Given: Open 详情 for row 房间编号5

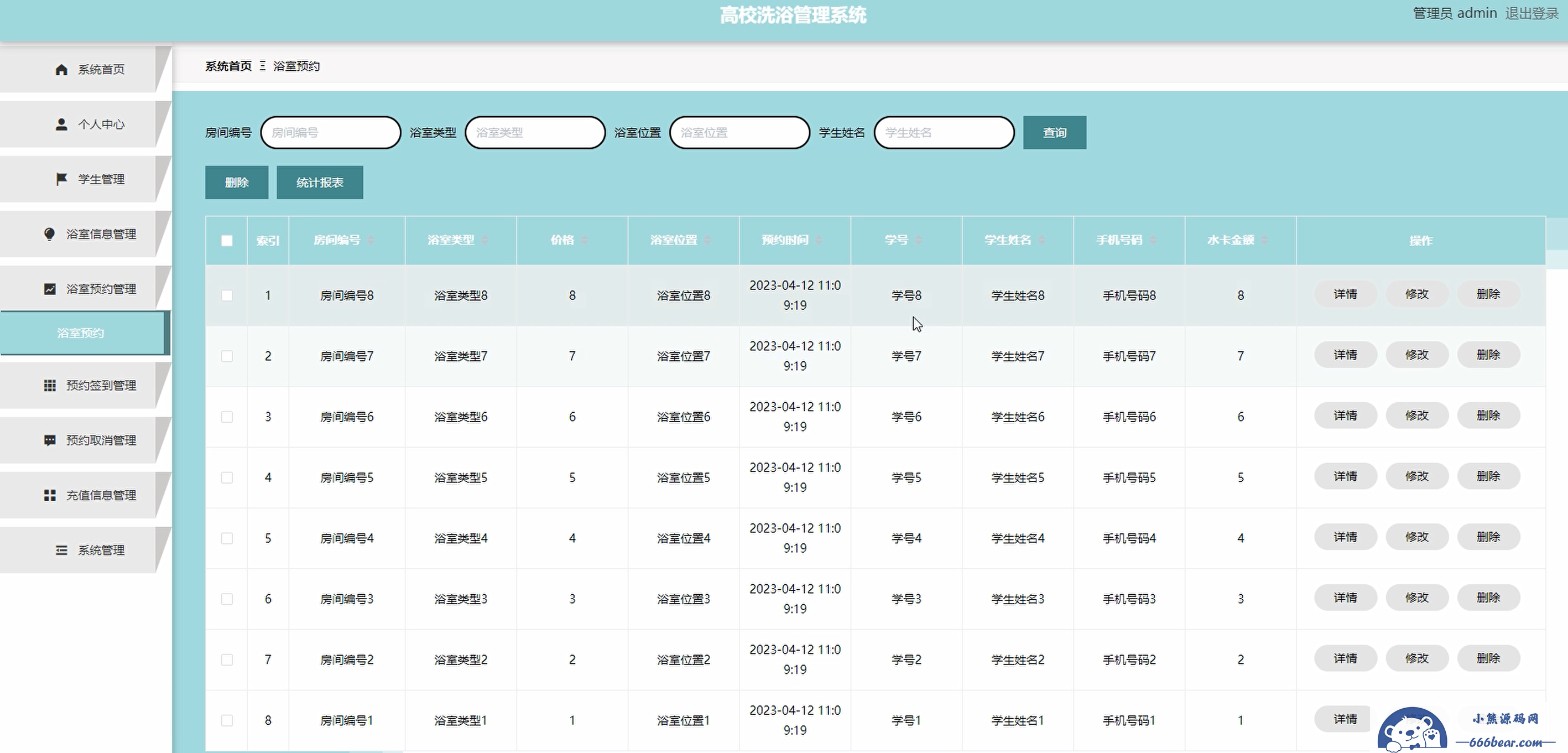Looking at the screenshot, I should (1345, 476).
